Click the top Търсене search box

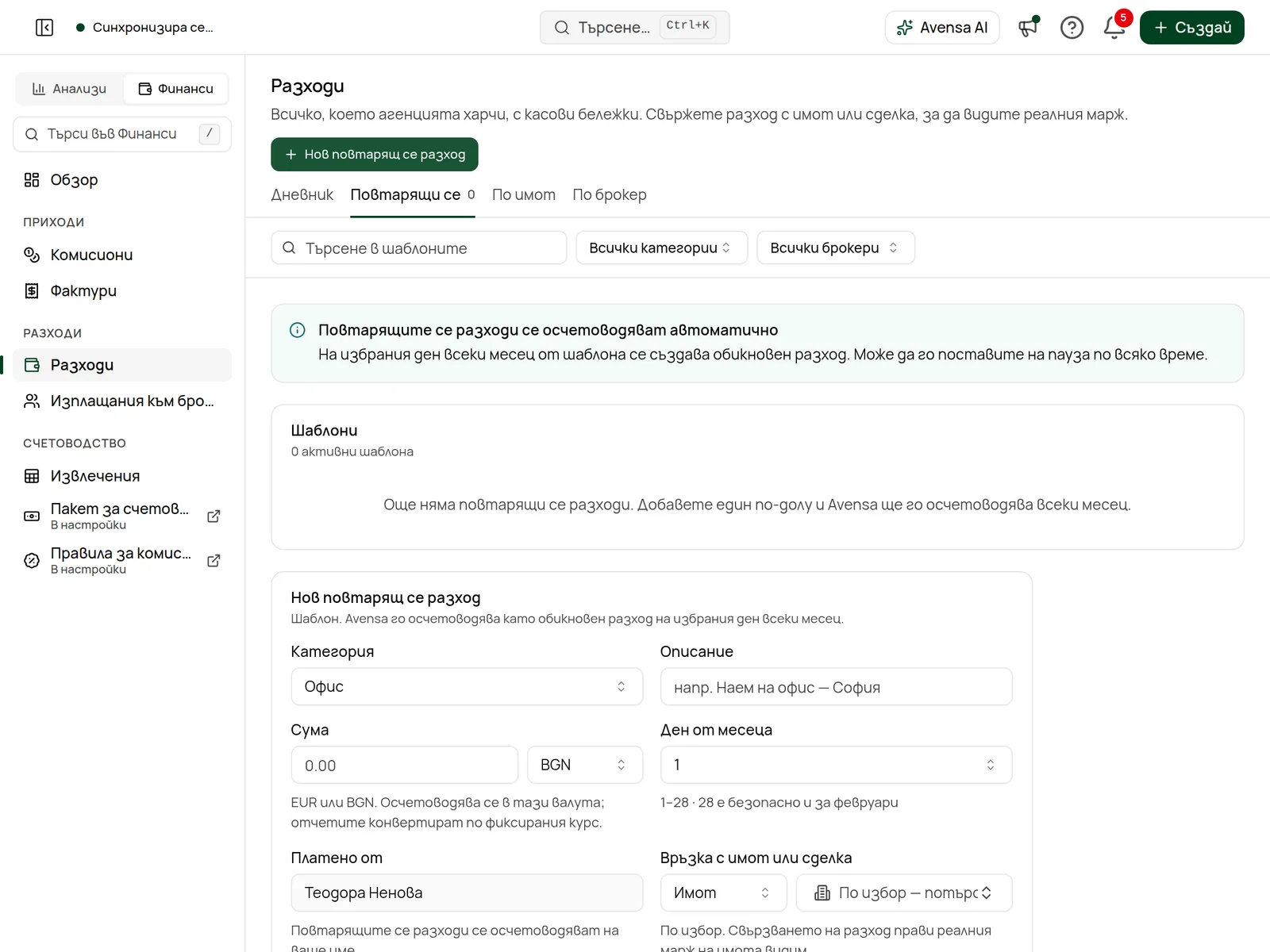point(634,28)
